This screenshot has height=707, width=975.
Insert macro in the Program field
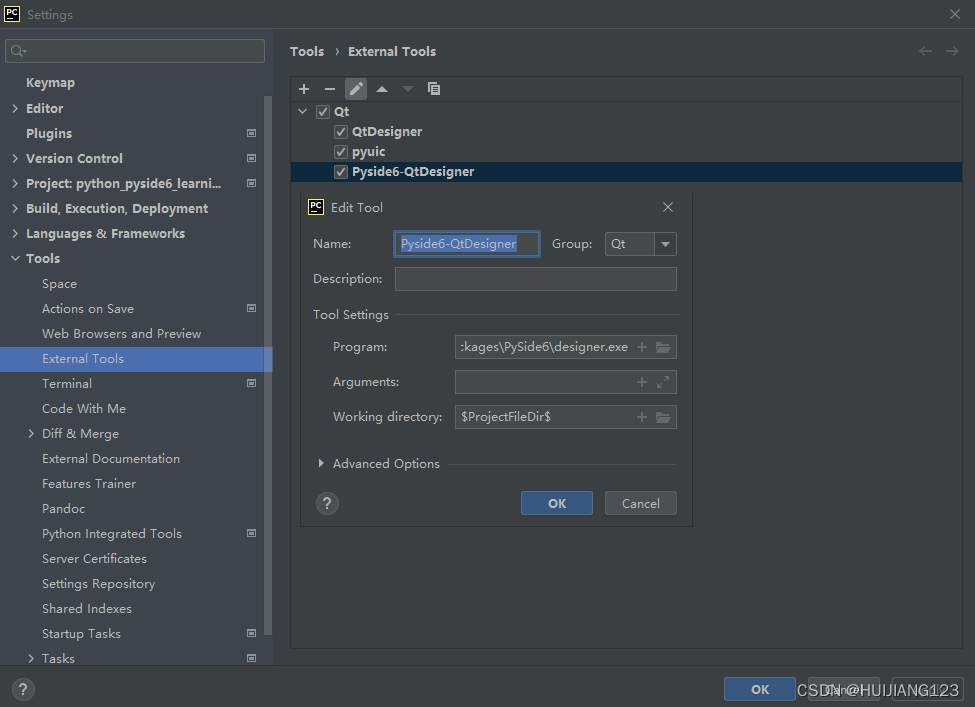tap(642, 347)
